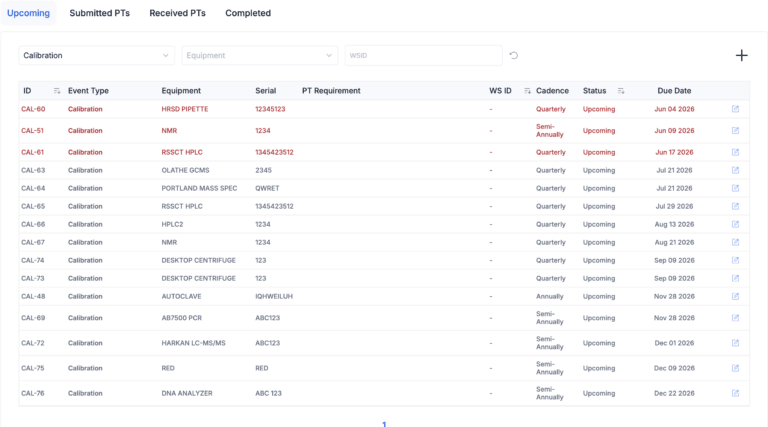
Task: Click the Dec 01 2026 due date
Action: [674, 343]
